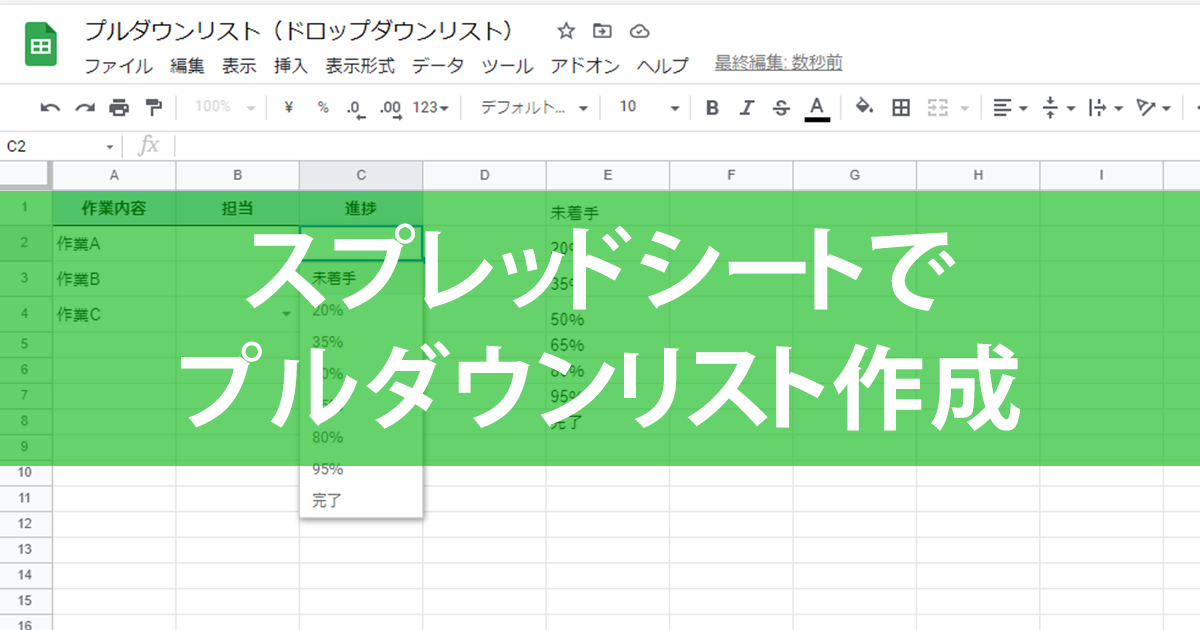
Task: Toggle Bold formatting
Action: click(x=712, y=107)
